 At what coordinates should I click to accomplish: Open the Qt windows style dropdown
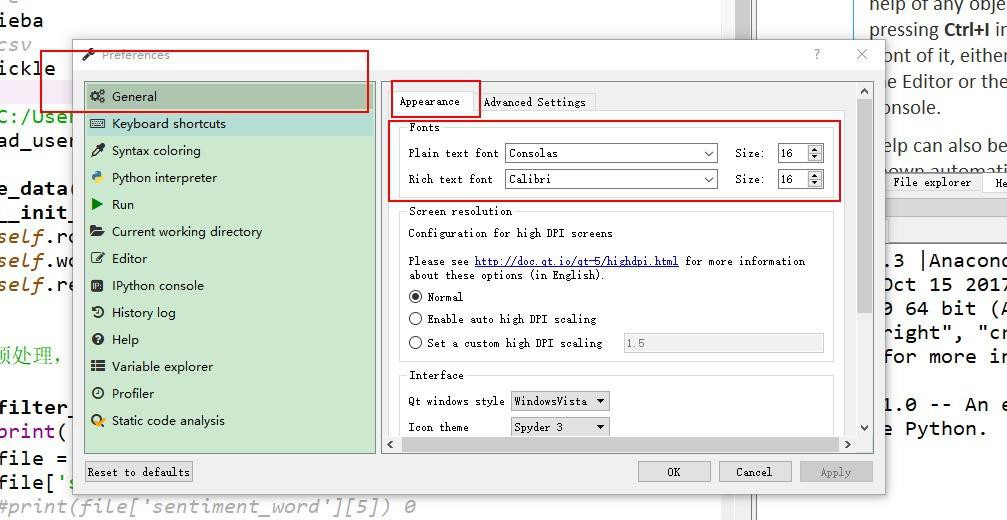(x=560, y=401)
